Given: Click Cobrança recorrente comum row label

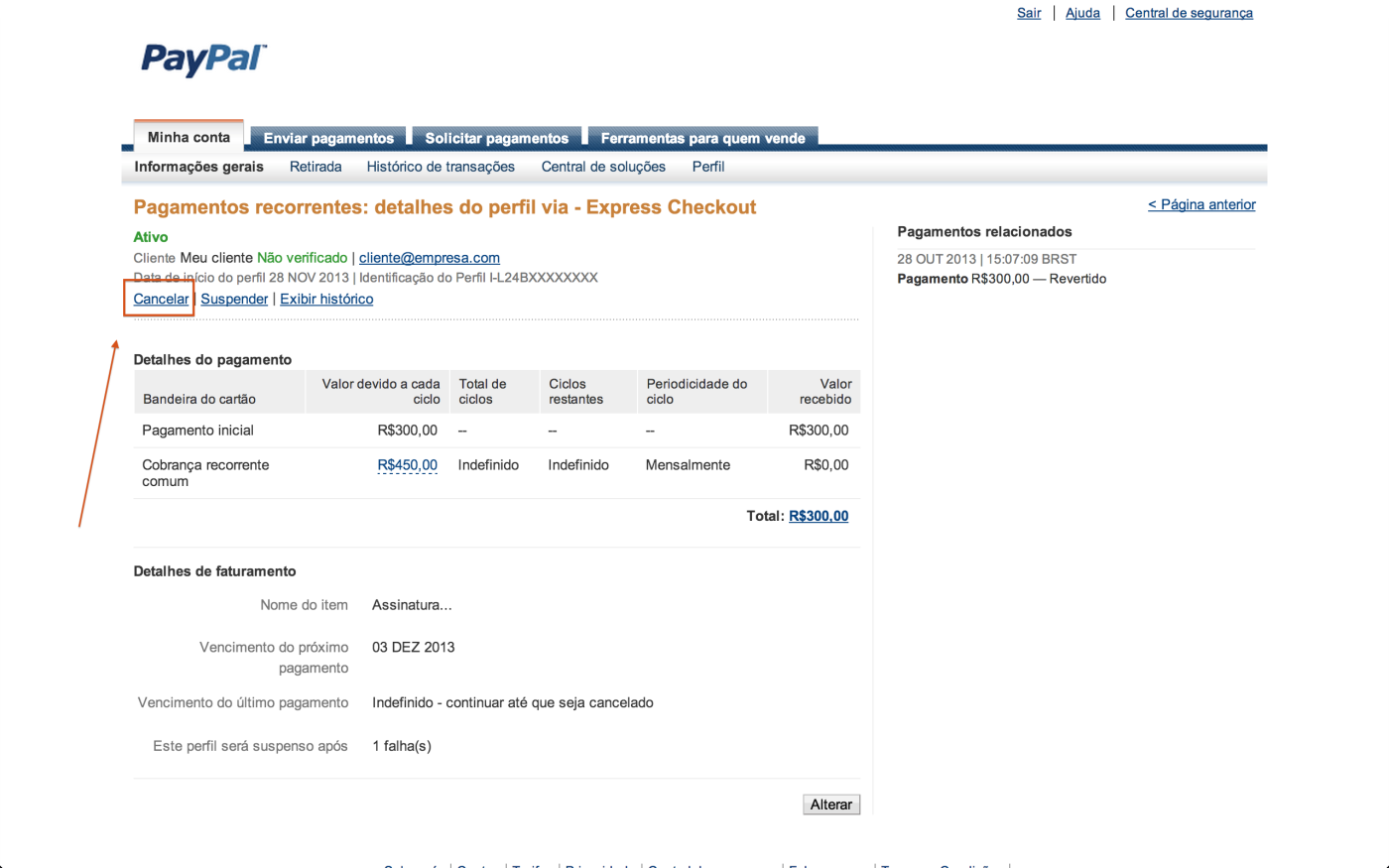Looking at the screenshot, I should (205, 473).
